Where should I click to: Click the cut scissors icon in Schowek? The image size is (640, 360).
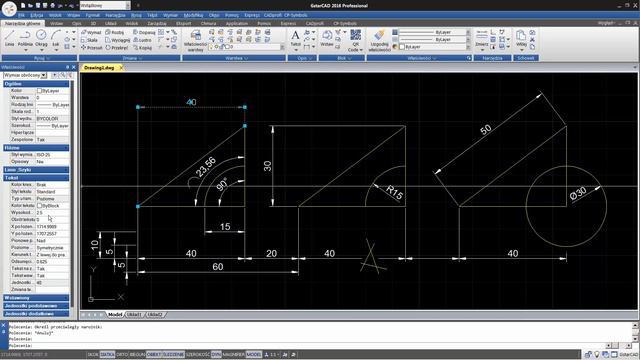coord(532,40)
